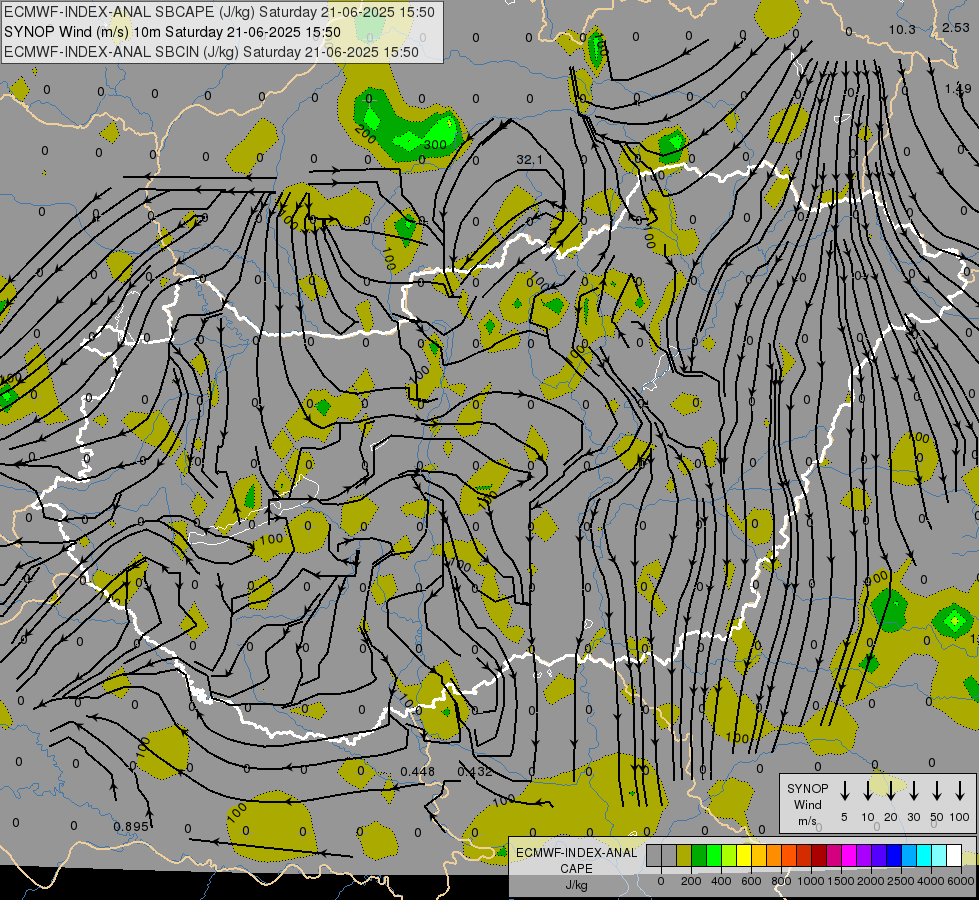This screenshot has width=979, height=900.
Task: Click the 1000 tick on CAPE scale
Action: point(811,881)
